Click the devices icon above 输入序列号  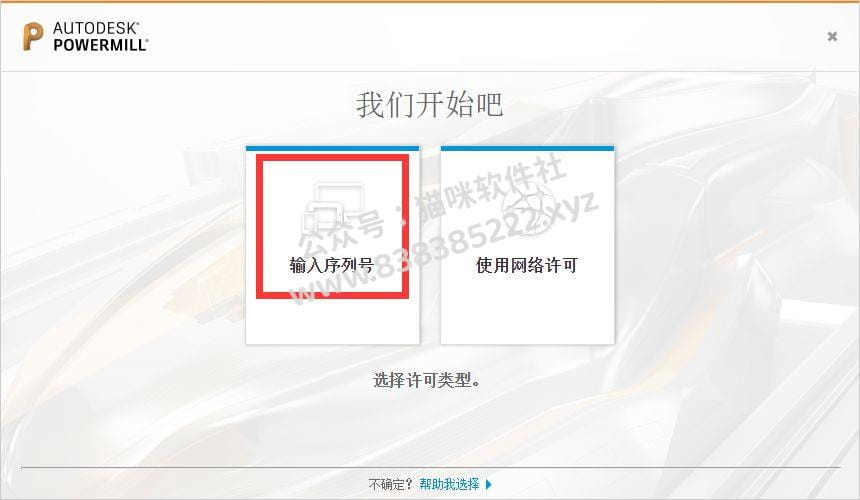[333, 209]
